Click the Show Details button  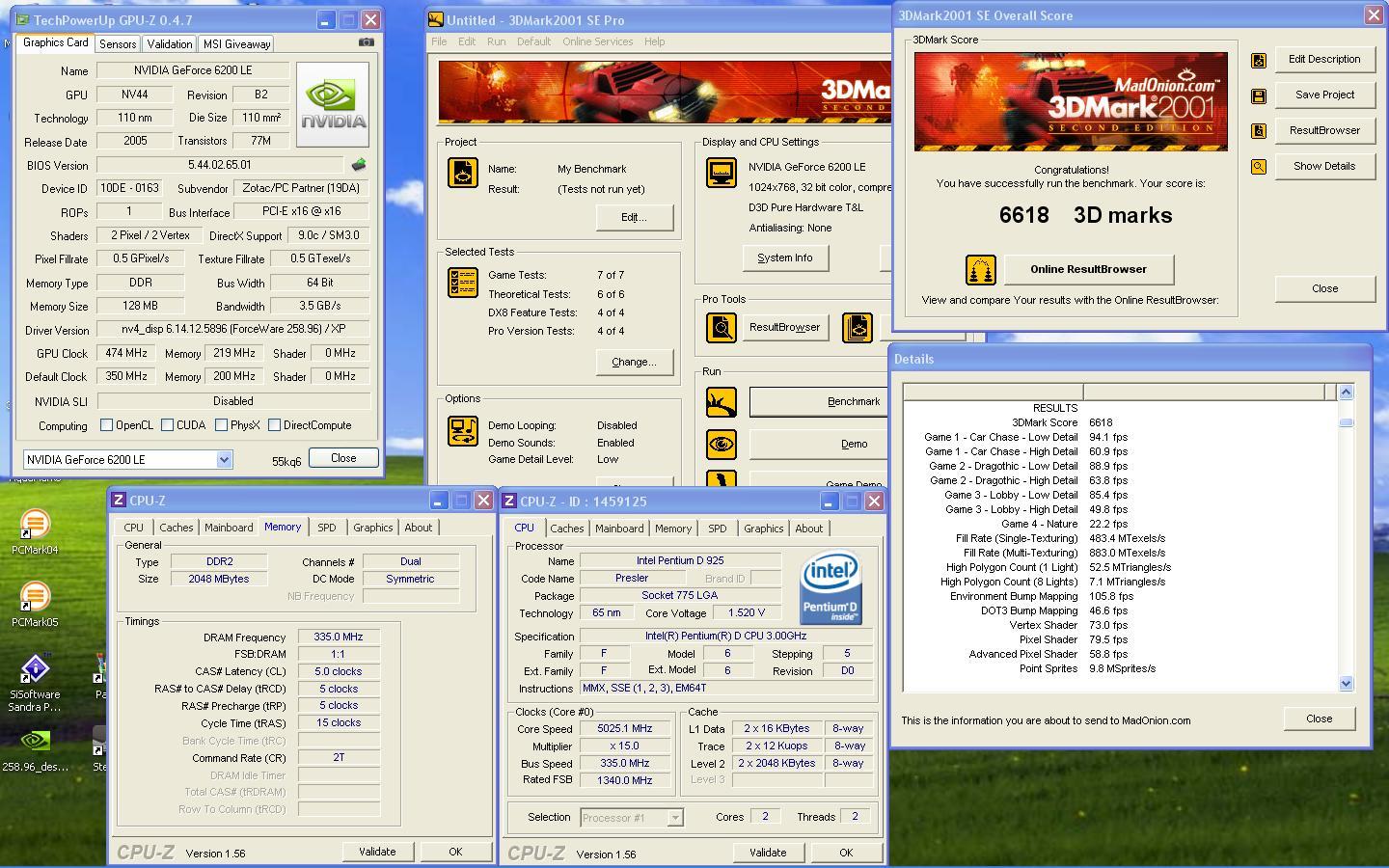(1324, 166)
